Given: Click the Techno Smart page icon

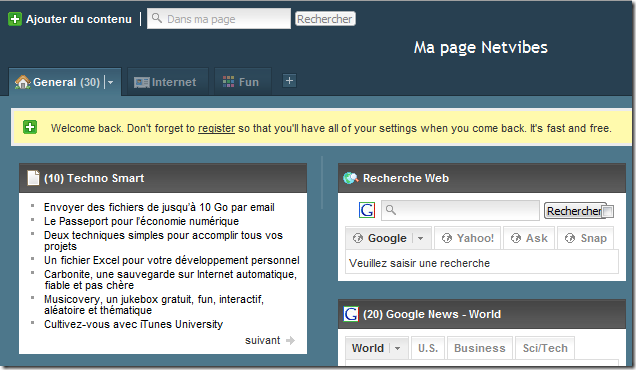Looking at the screenshot, I should click(x=33, y=178).
